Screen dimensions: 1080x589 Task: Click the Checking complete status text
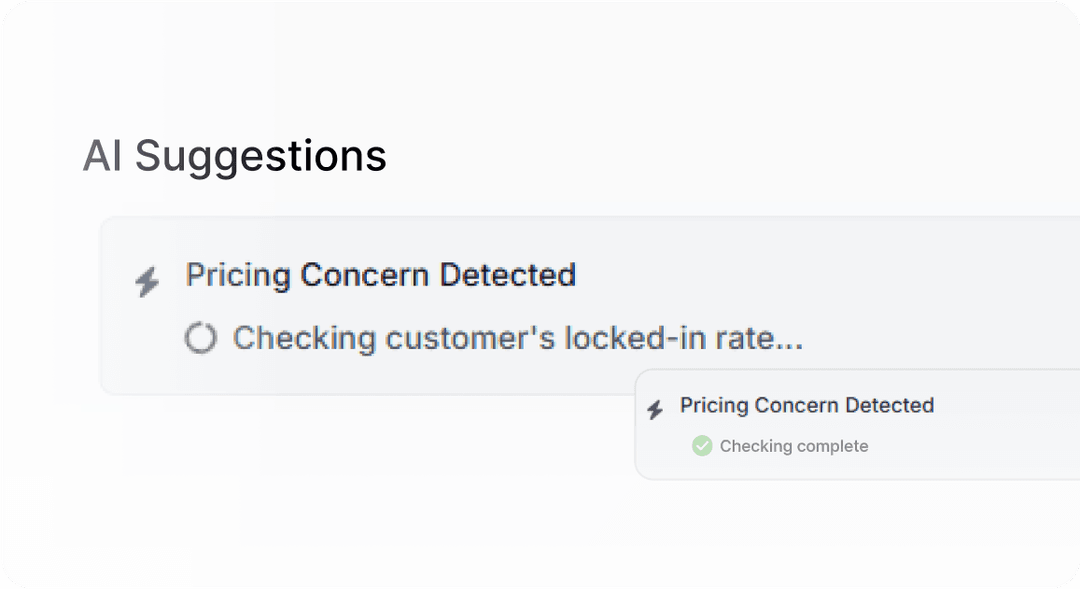794,446
